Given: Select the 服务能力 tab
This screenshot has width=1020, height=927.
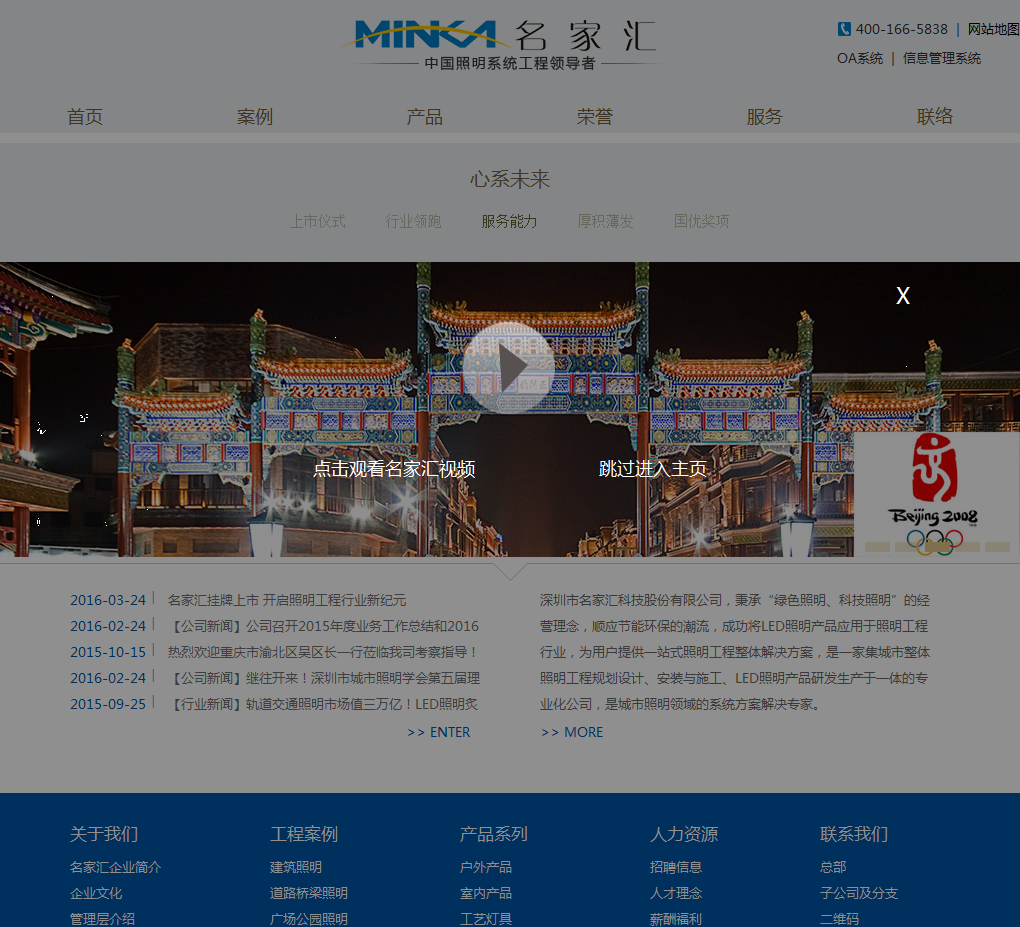Looking at the screenshot, I should (509, 222).
